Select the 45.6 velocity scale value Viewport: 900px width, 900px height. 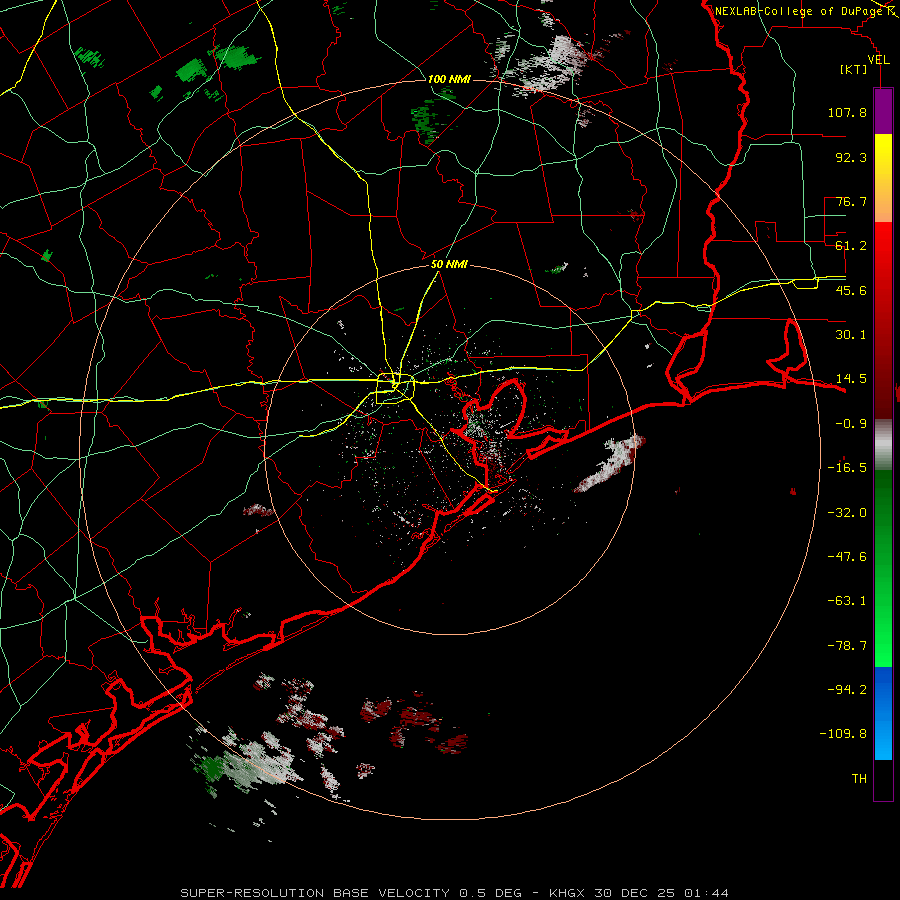pyautogui.click(x=851, y=290)
